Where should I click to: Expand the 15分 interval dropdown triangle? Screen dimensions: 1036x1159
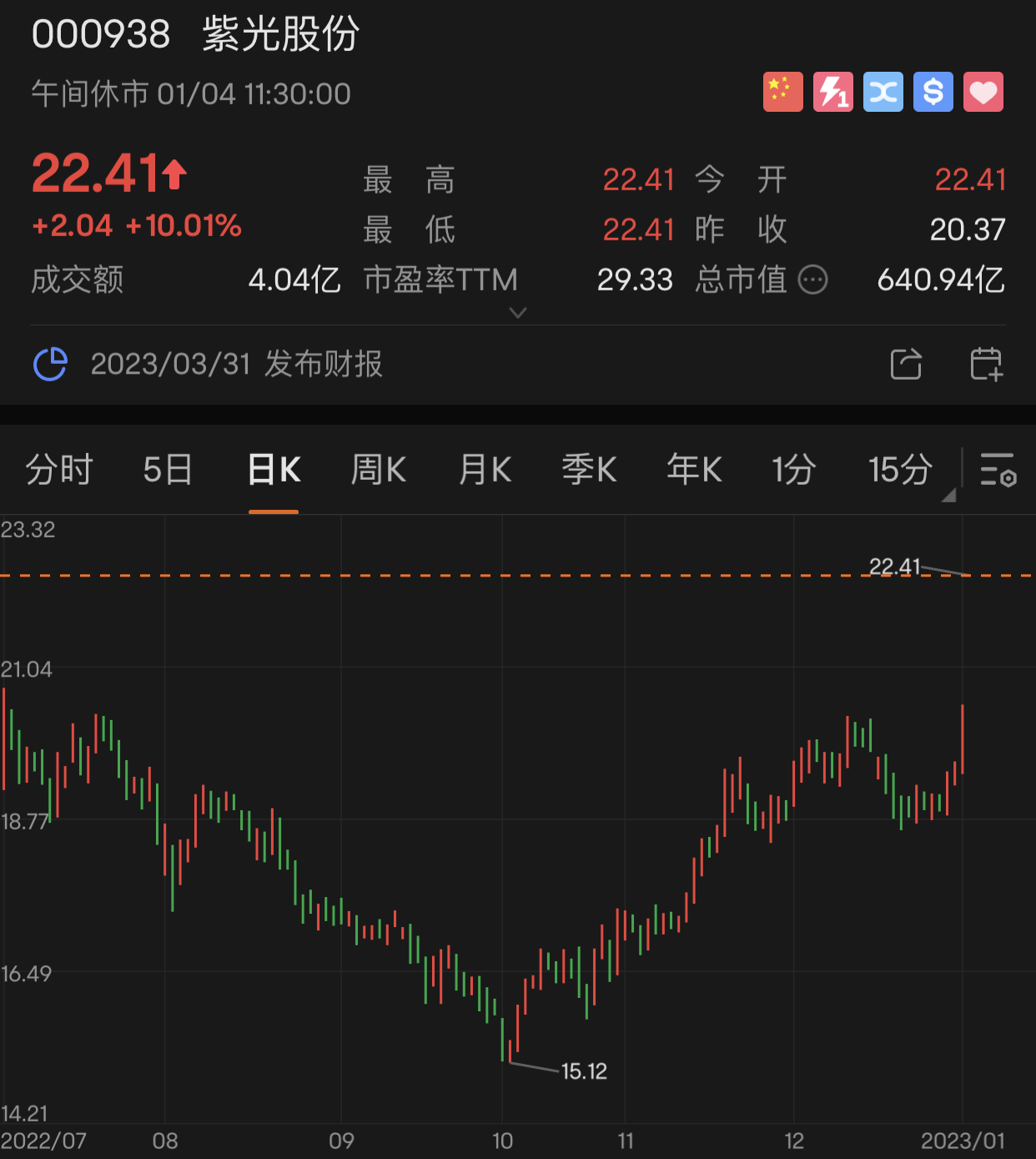[x=948, y=495]
